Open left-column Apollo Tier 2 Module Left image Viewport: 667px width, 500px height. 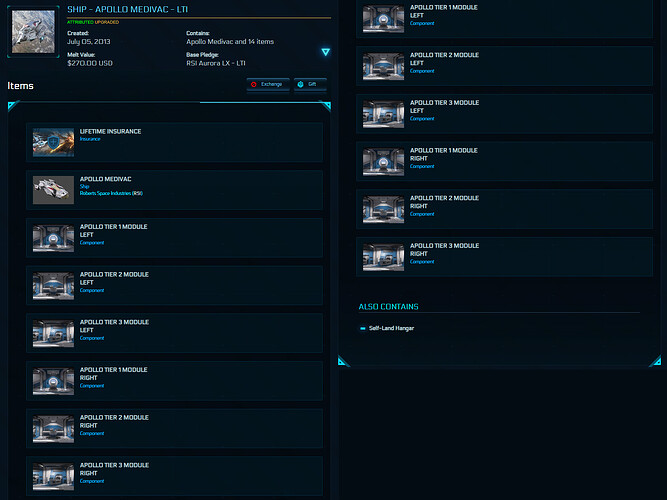53,286
